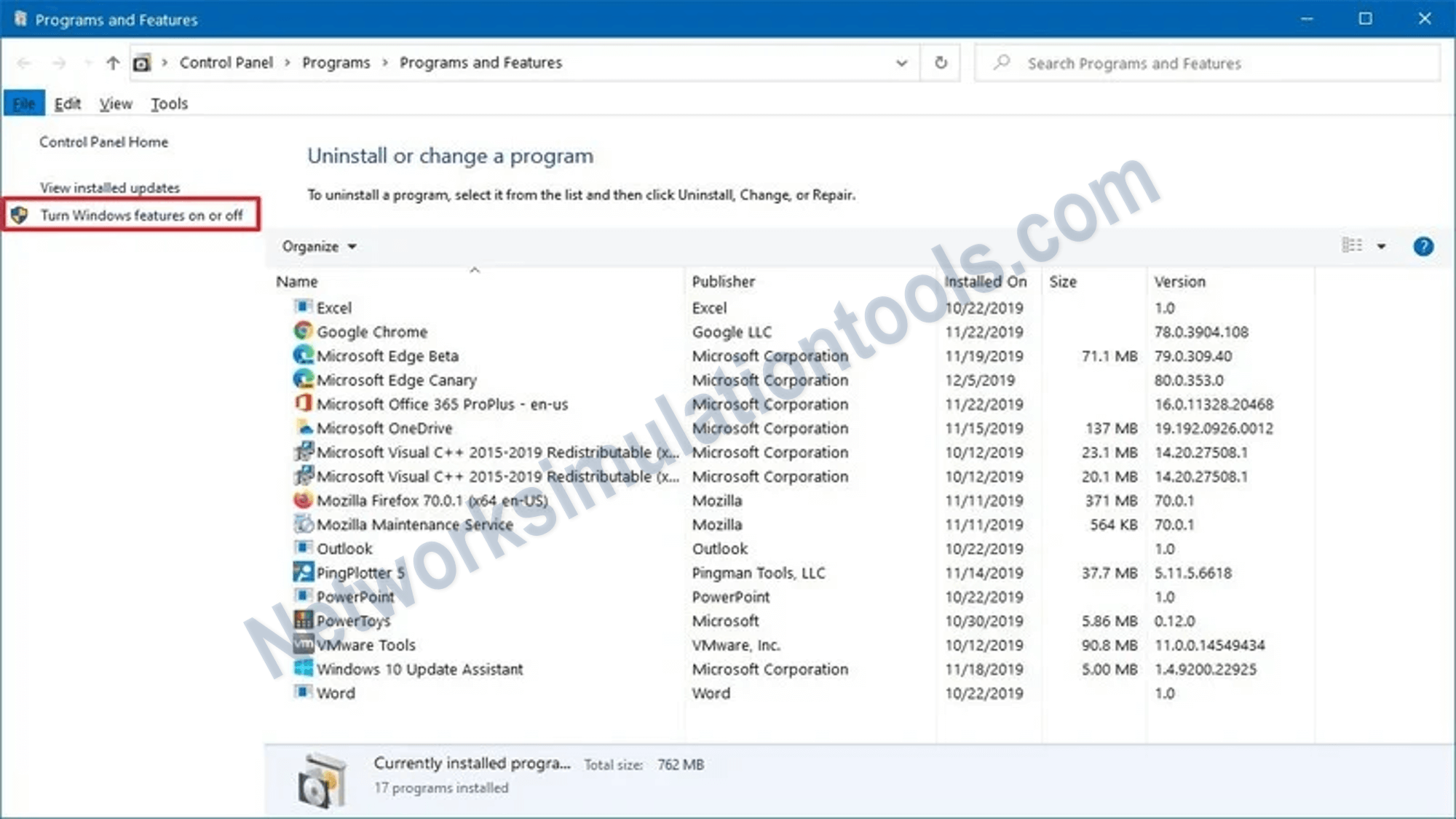
Task: Open the View menu
Action: click(116, 104)
